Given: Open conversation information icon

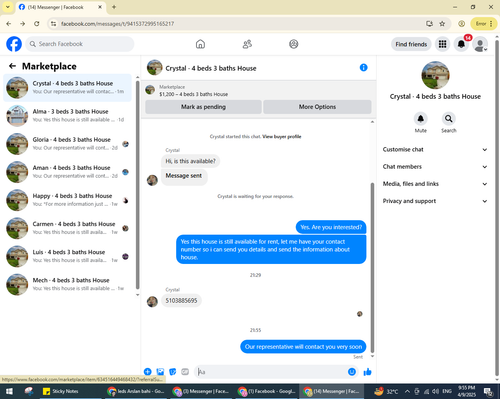Looking at the screenshot, I should click(x=363, y=68).
